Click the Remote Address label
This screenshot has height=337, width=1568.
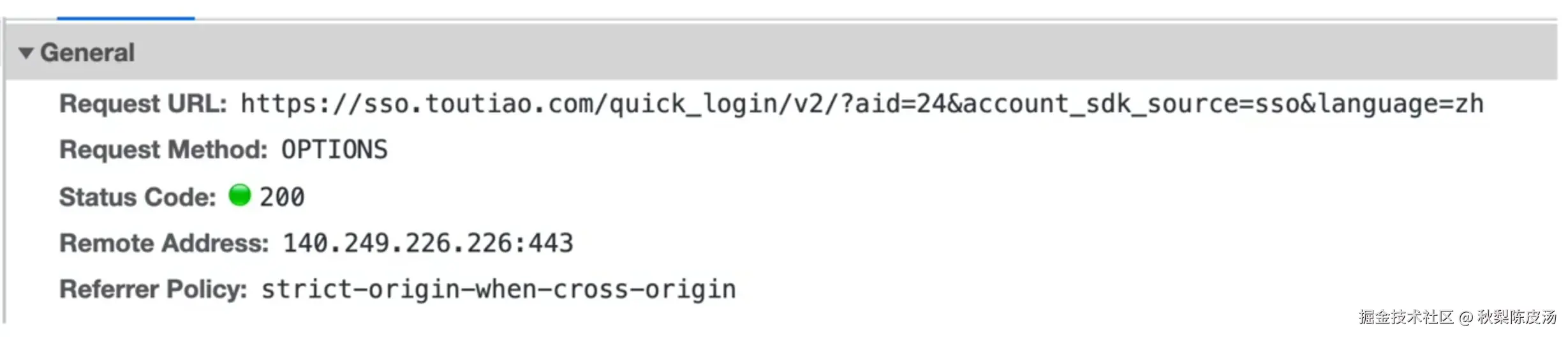[x=164, y=243]
